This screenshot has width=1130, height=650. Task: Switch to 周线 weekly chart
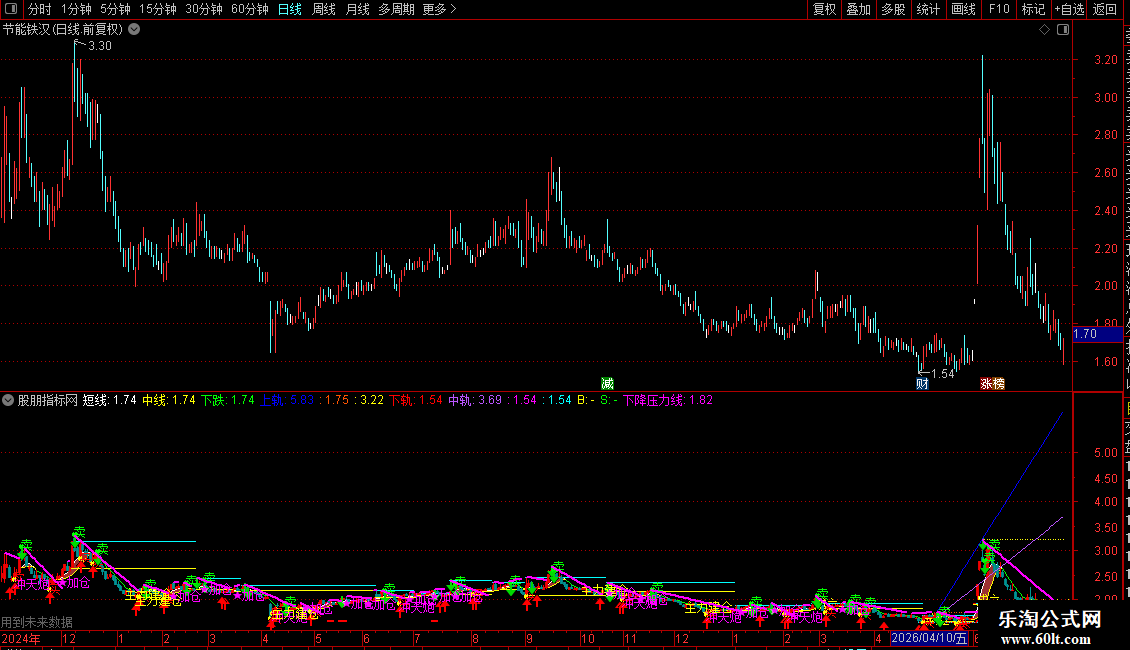(x=324, y=9)
